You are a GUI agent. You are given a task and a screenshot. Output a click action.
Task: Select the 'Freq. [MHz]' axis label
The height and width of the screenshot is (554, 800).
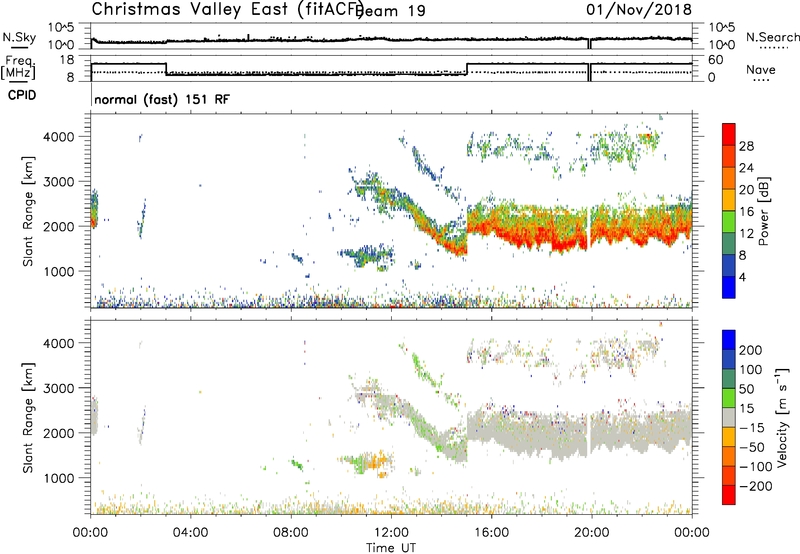(x=18, y=67)
